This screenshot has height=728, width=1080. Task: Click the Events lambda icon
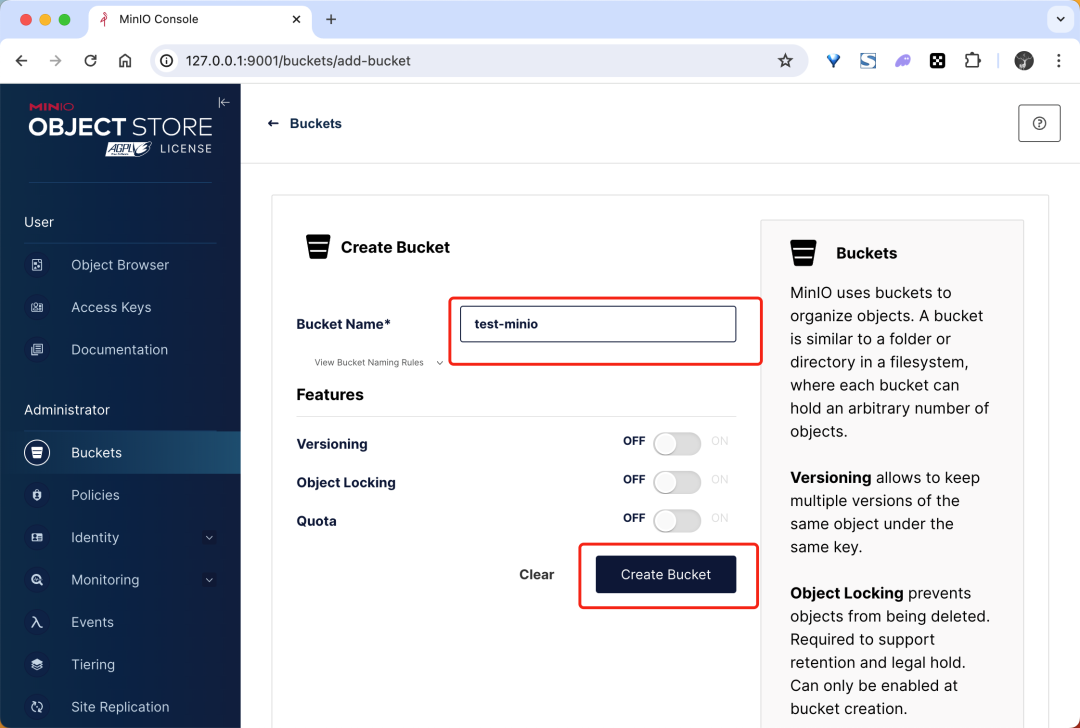[x=37, y=622]
